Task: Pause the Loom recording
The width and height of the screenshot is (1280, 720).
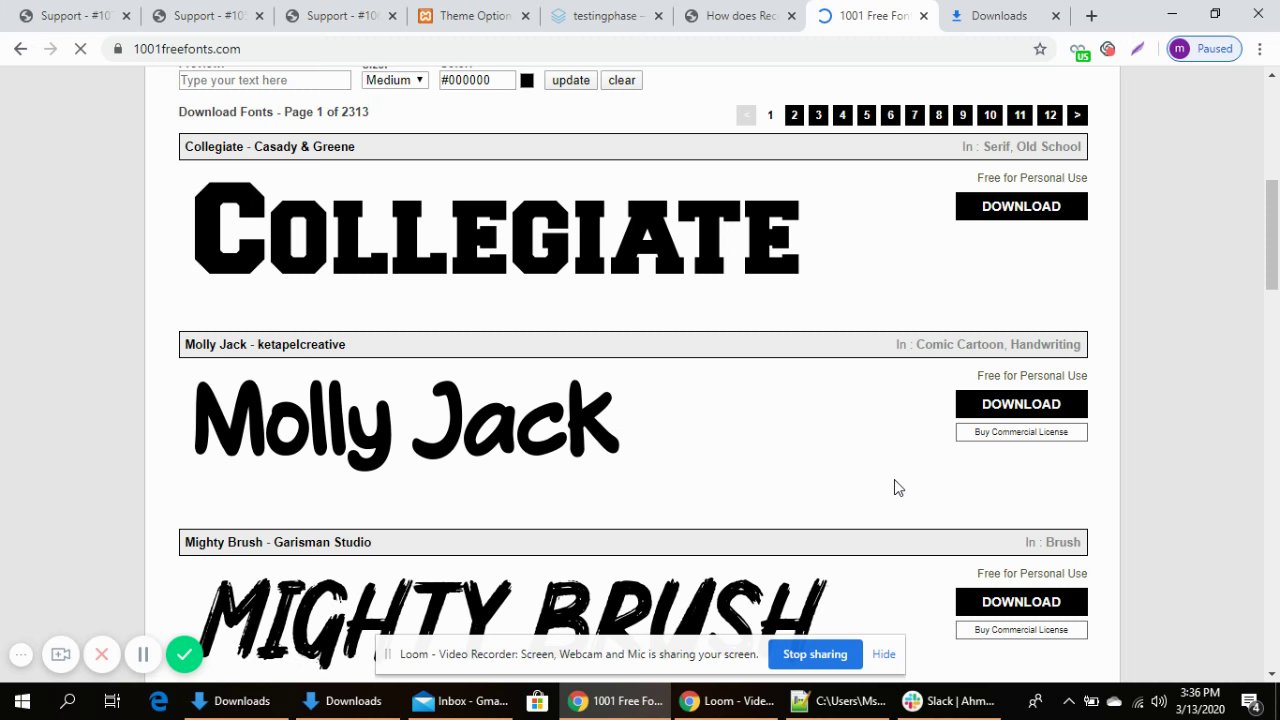Action: [143, 655]
